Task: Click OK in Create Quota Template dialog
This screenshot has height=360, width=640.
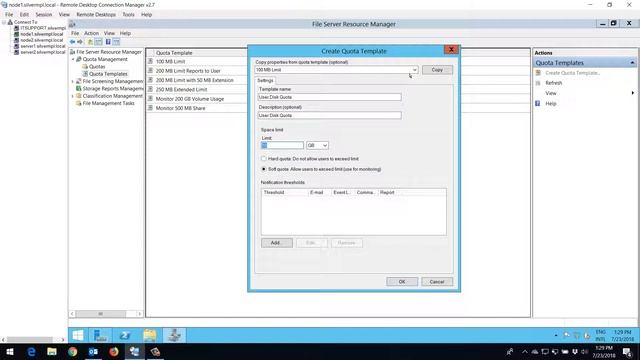Action: [402, 282]
